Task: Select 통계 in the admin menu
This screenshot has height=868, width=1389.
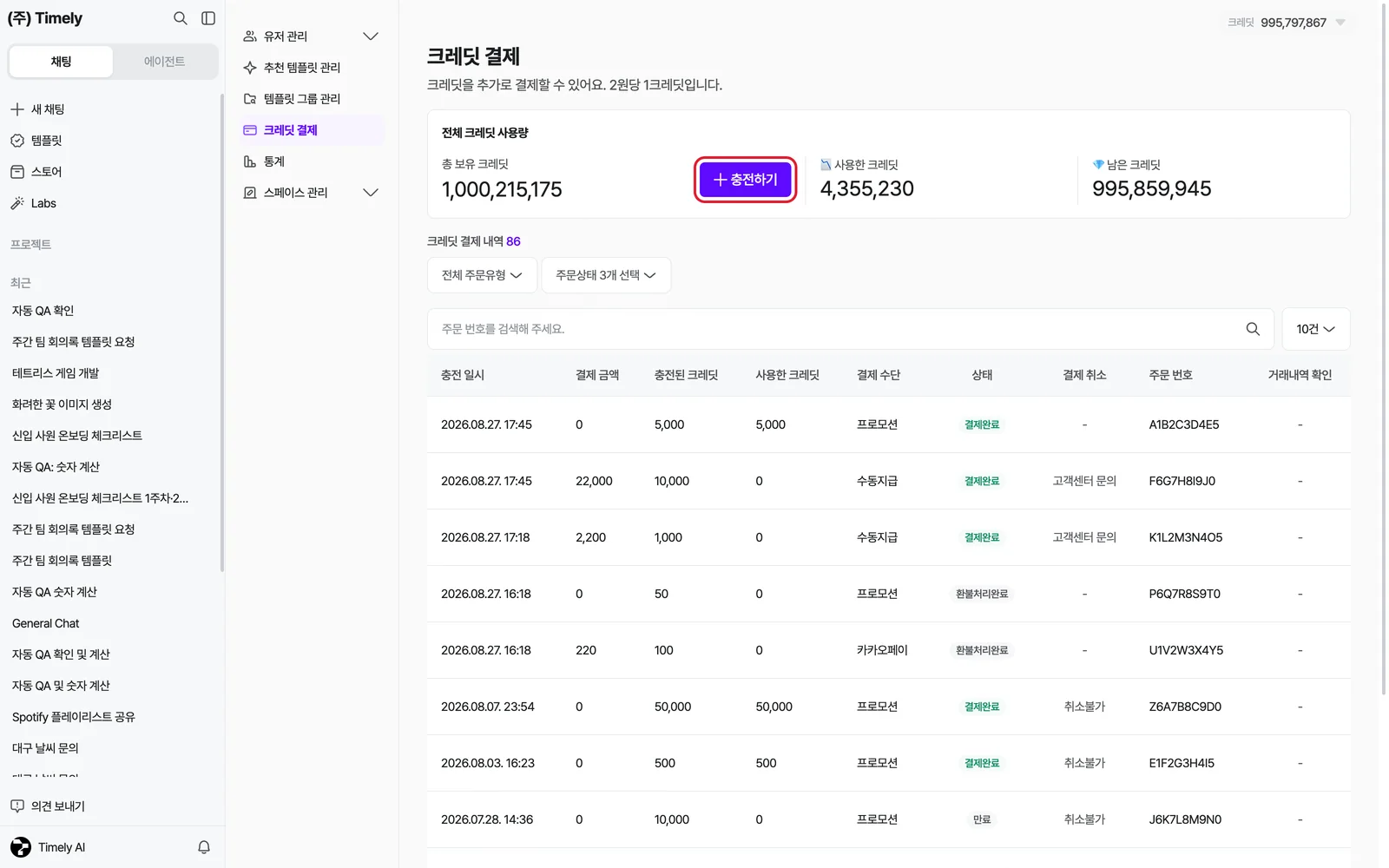Action: click(313, 161)
